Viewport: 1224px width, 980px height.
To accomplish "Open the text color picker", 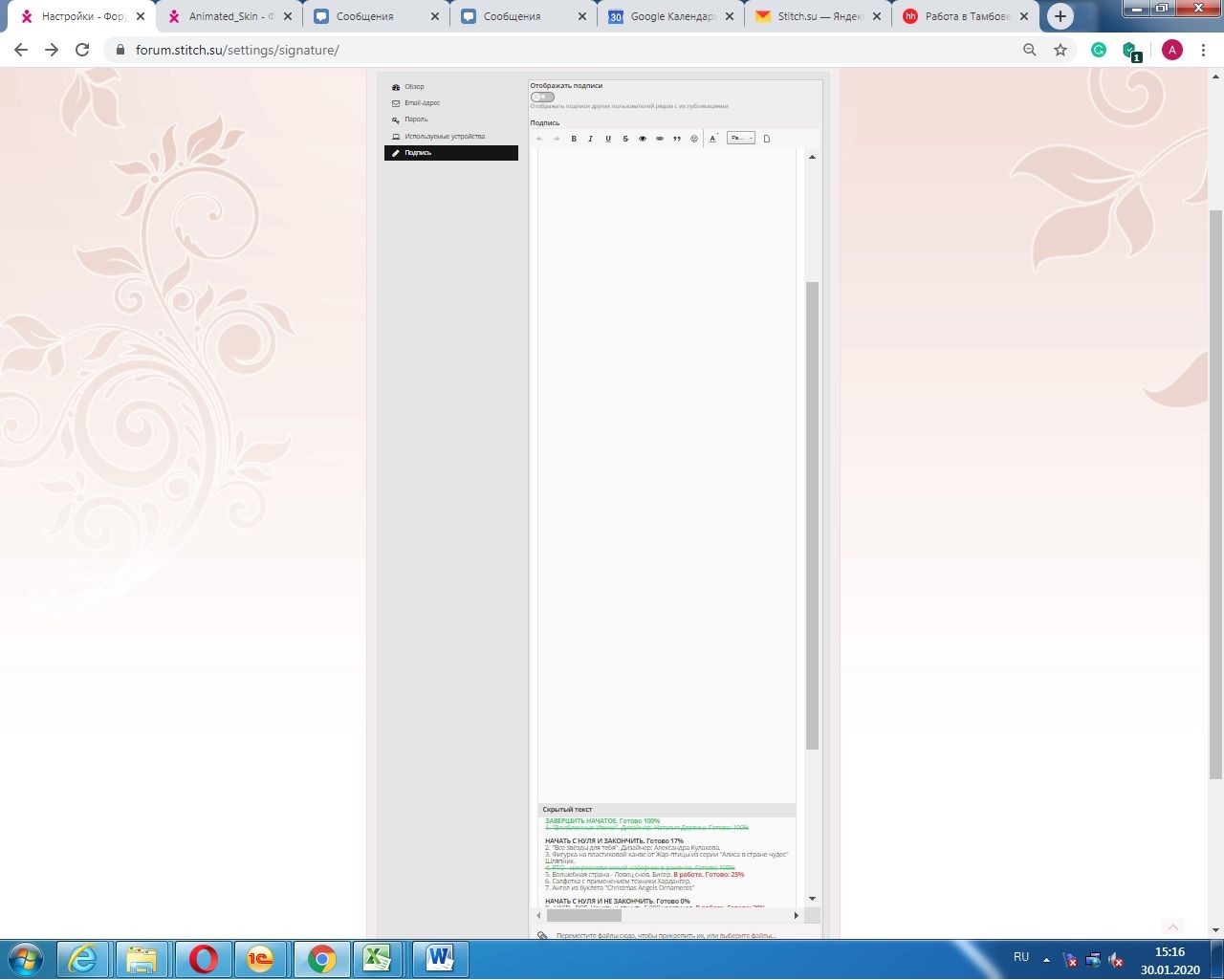I will pyautogui.click(x=713, y=139).
